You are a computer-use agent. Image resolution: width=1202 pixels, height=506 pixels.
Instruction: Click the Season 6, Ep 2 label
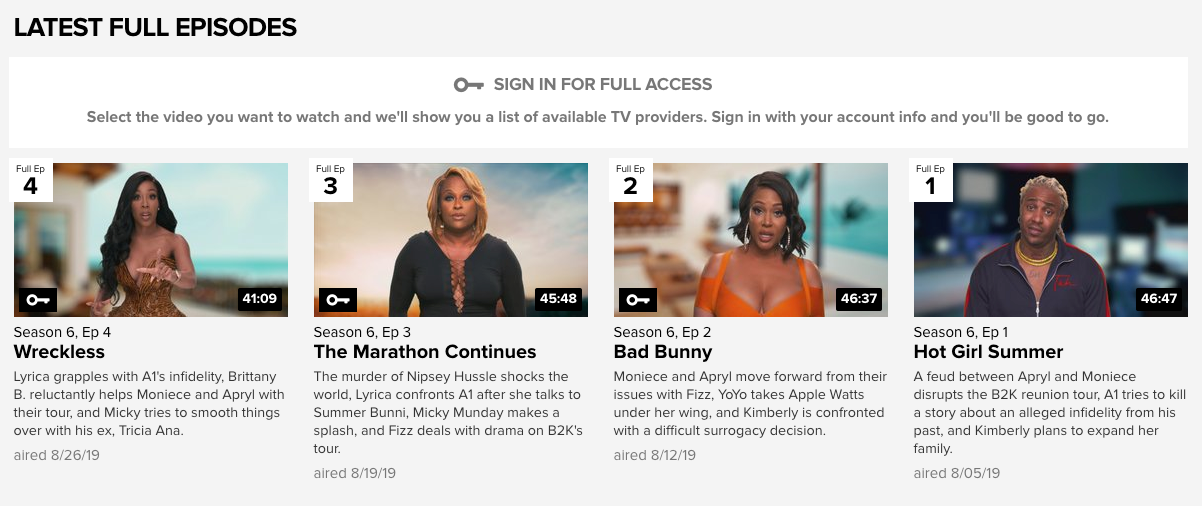pyautogui.click(x=663, y=332)
